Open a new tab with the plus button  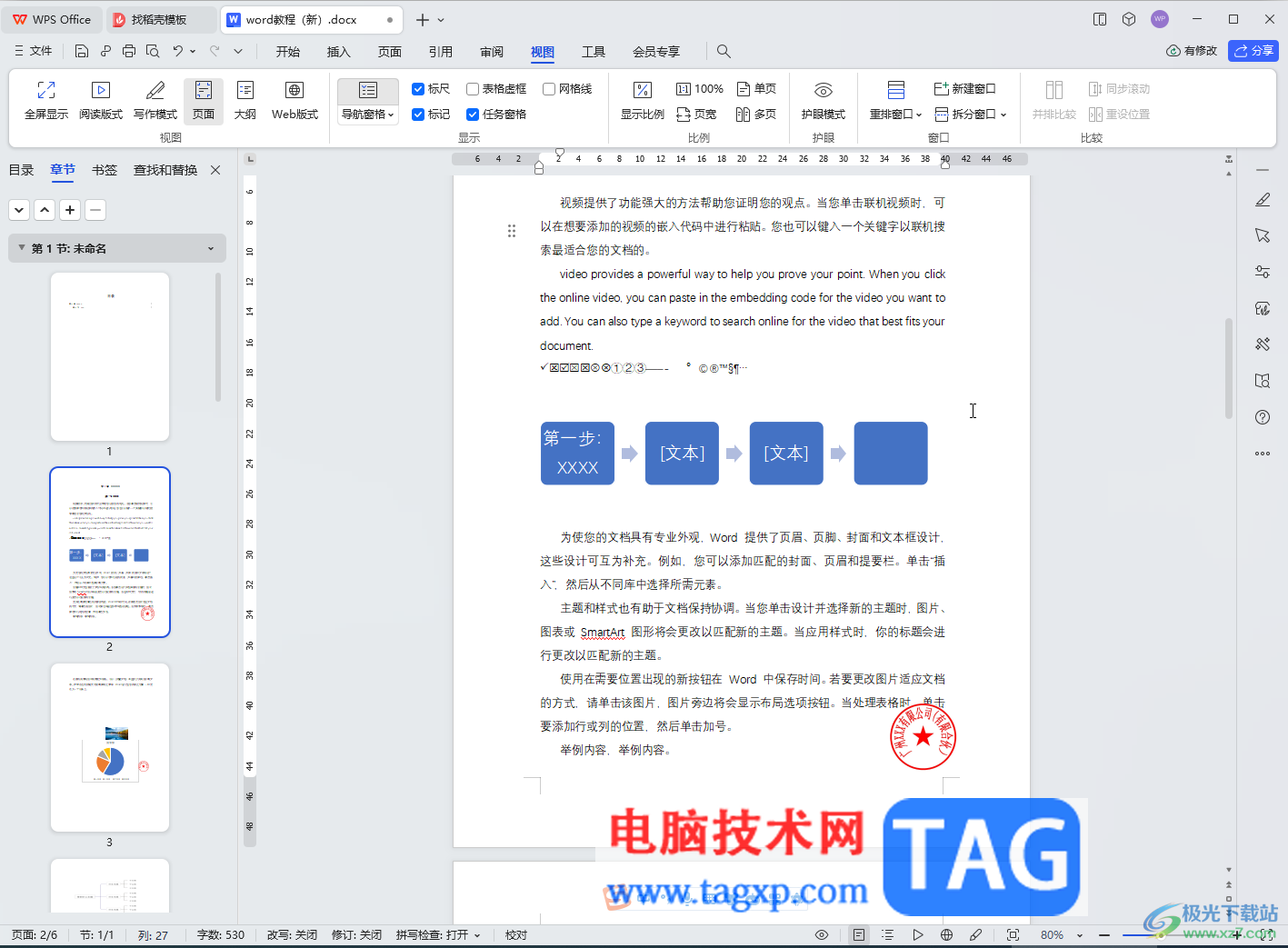(423, 20)
